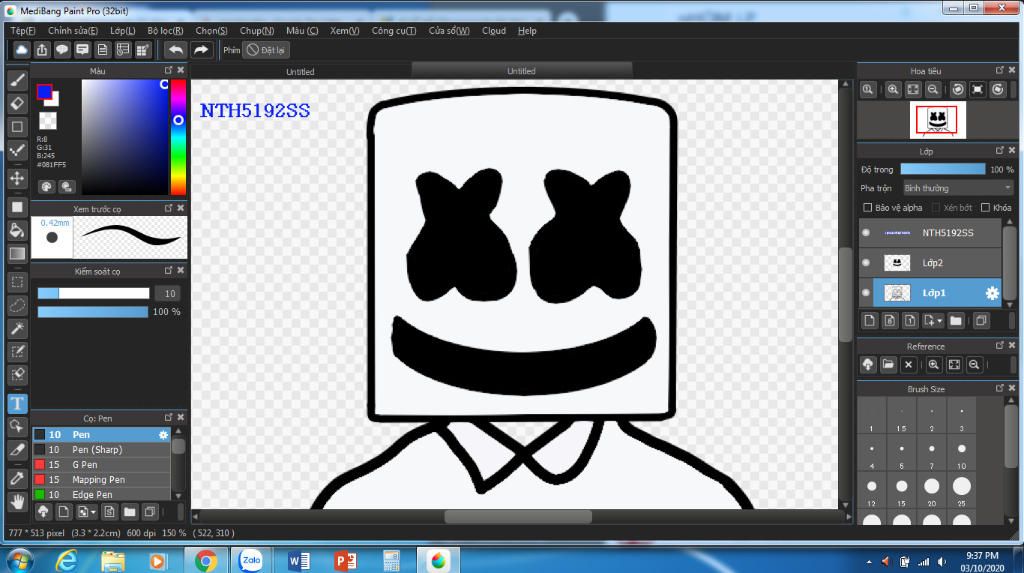This screenshot has width=1024, height=573.
Task: Select the Magic Wand tool
Action: click(x=18, y=328)
